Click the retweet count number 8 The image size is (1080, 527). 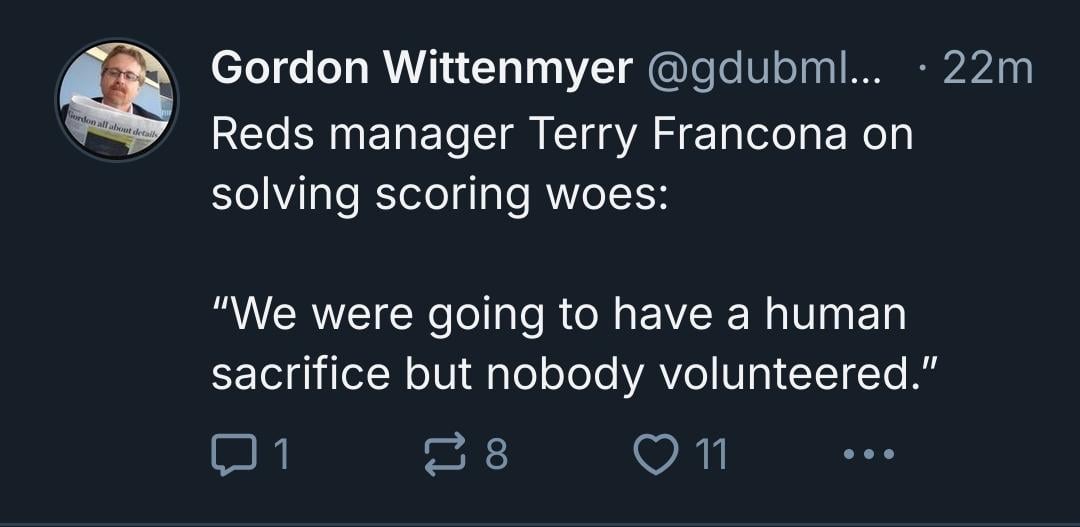[x=497, y=455]
